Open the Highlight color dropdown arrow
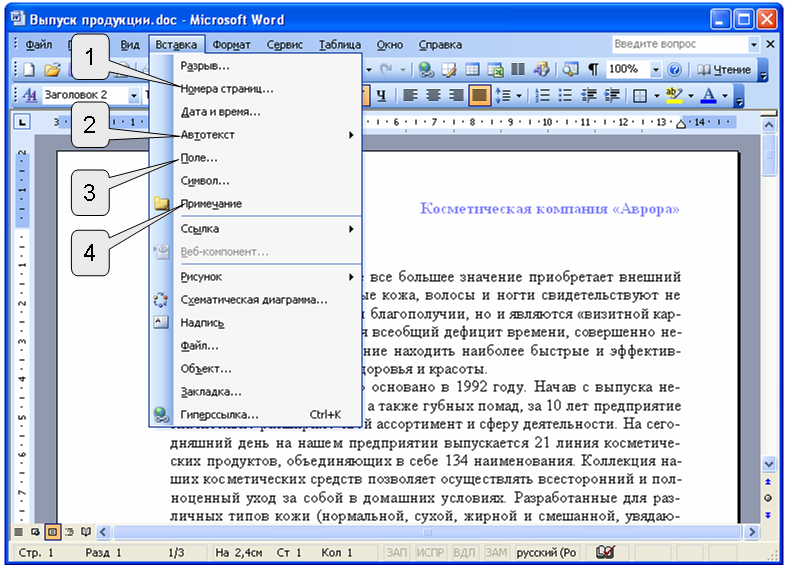Viewport: 785px width, 565px height. (690, 95)
